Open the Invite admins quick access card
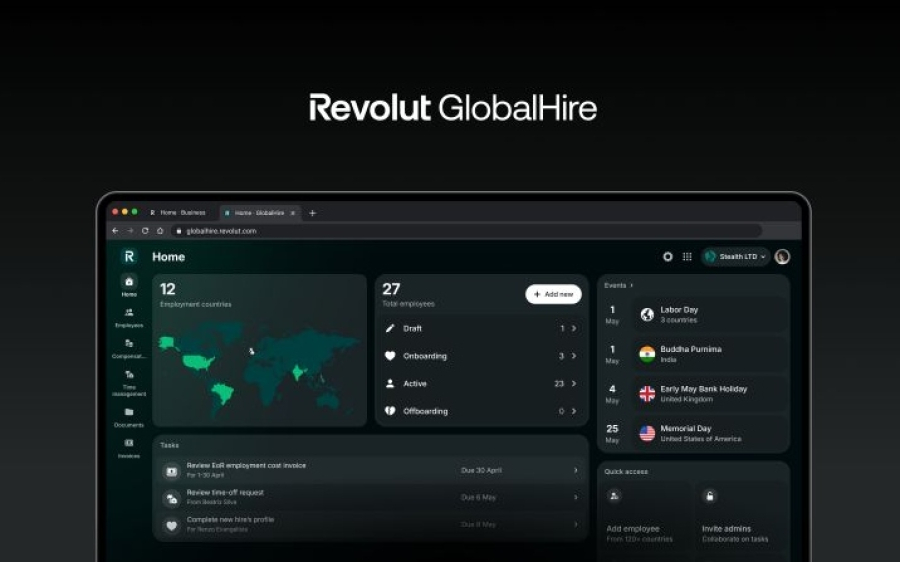 tap(741, 517)
